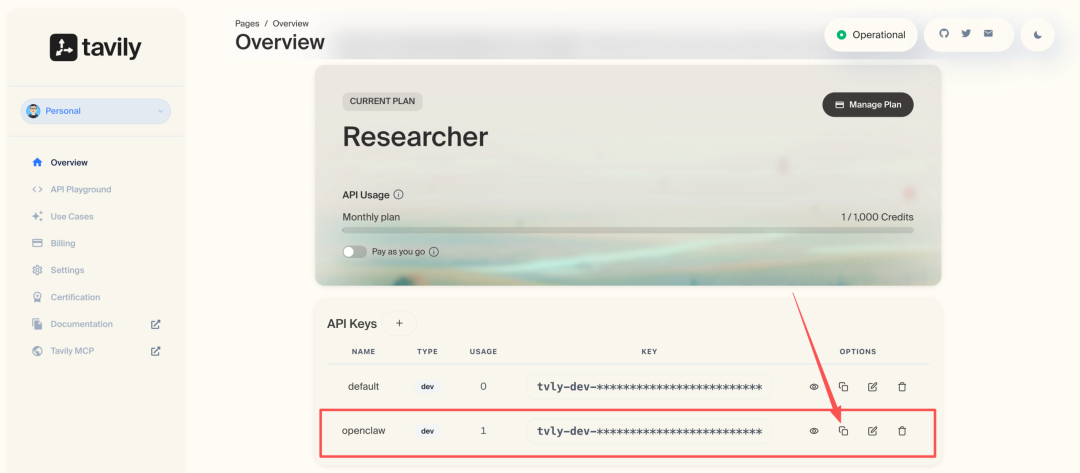Show the openclaw key using eye icon
The height and width of the screenshot is (473, 1080).
[814, 431]
